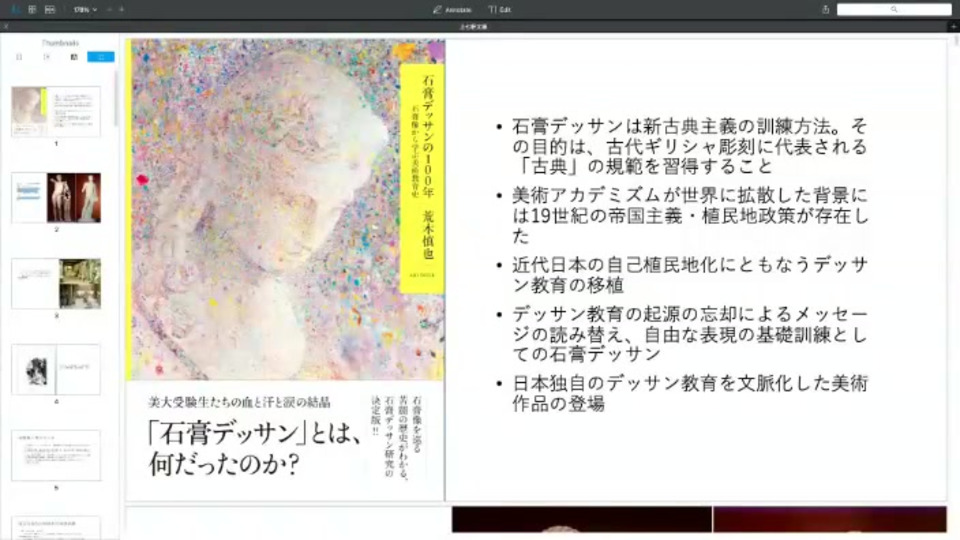Select the open document tab title

(x=473, y=26)
